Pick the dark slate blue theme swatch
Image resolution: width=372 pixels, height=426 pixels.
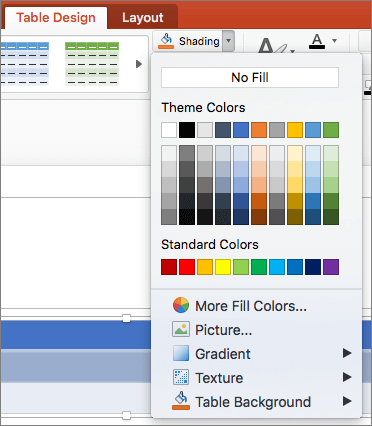coord(223,130)
